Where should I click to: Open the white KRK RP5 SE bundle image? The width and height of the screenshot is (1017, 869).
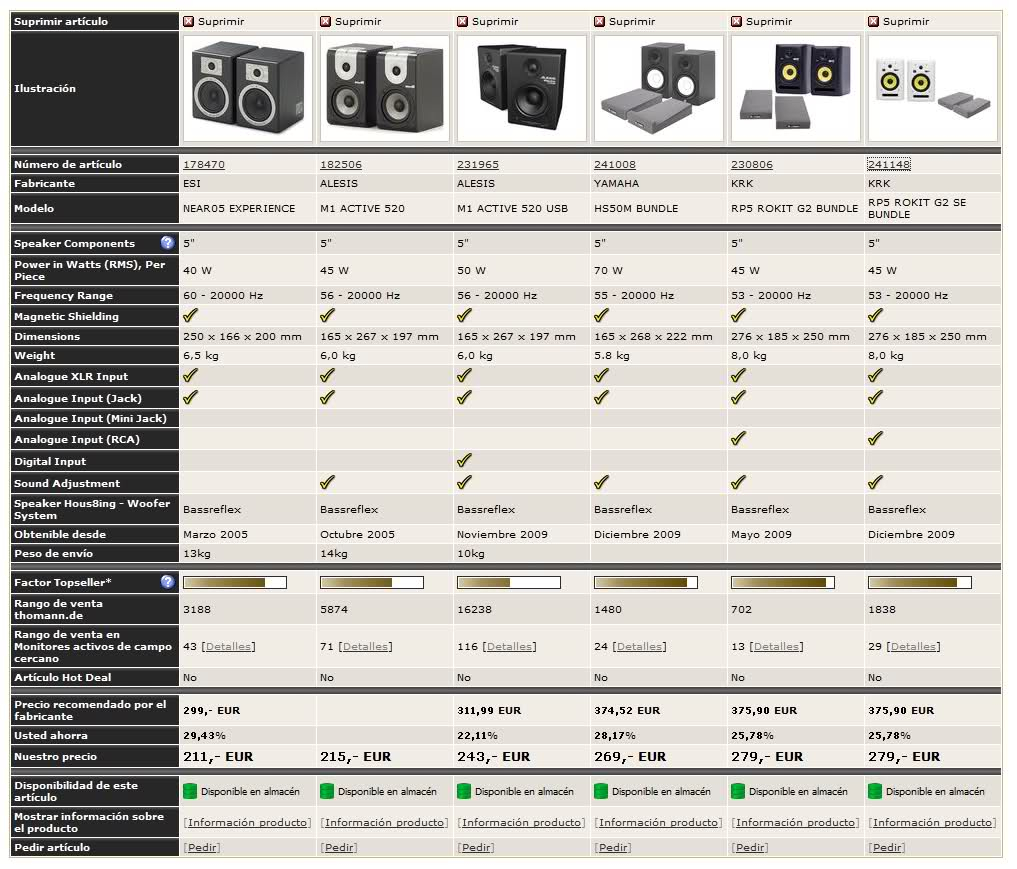933,88
